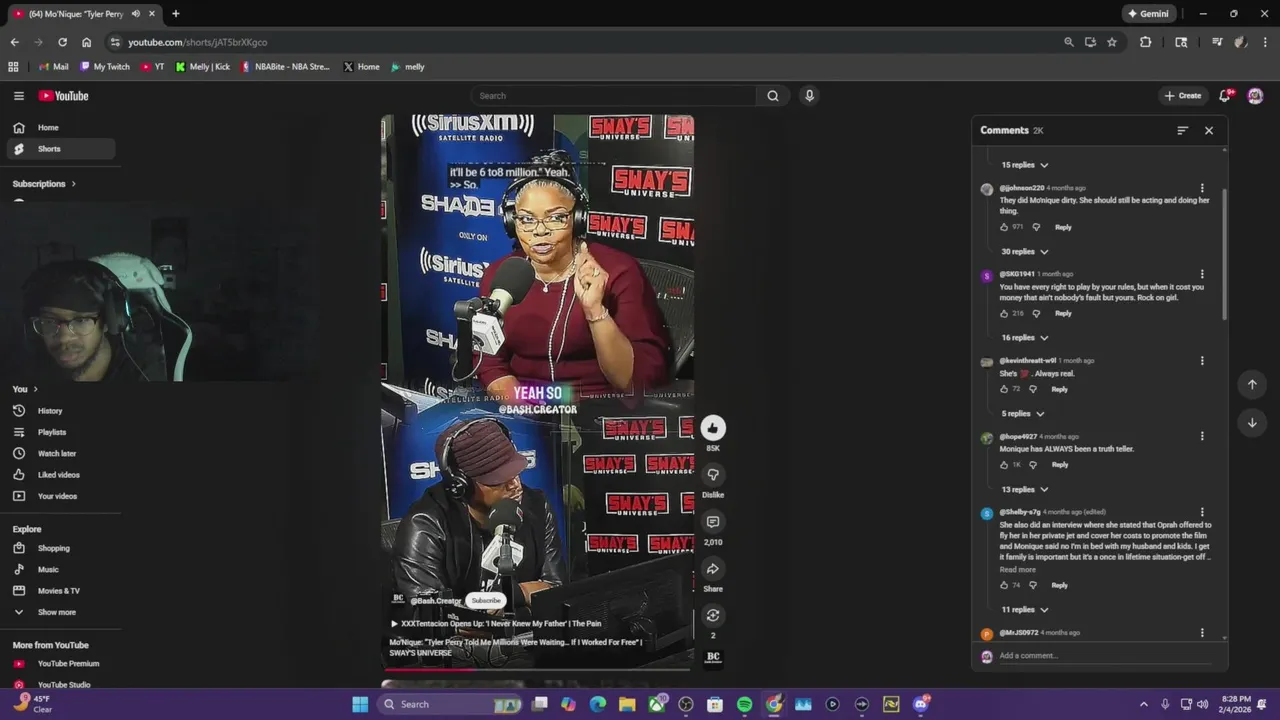
Task: Read more of @Shelby-s7g comment
Action: tap(1018, 570)
